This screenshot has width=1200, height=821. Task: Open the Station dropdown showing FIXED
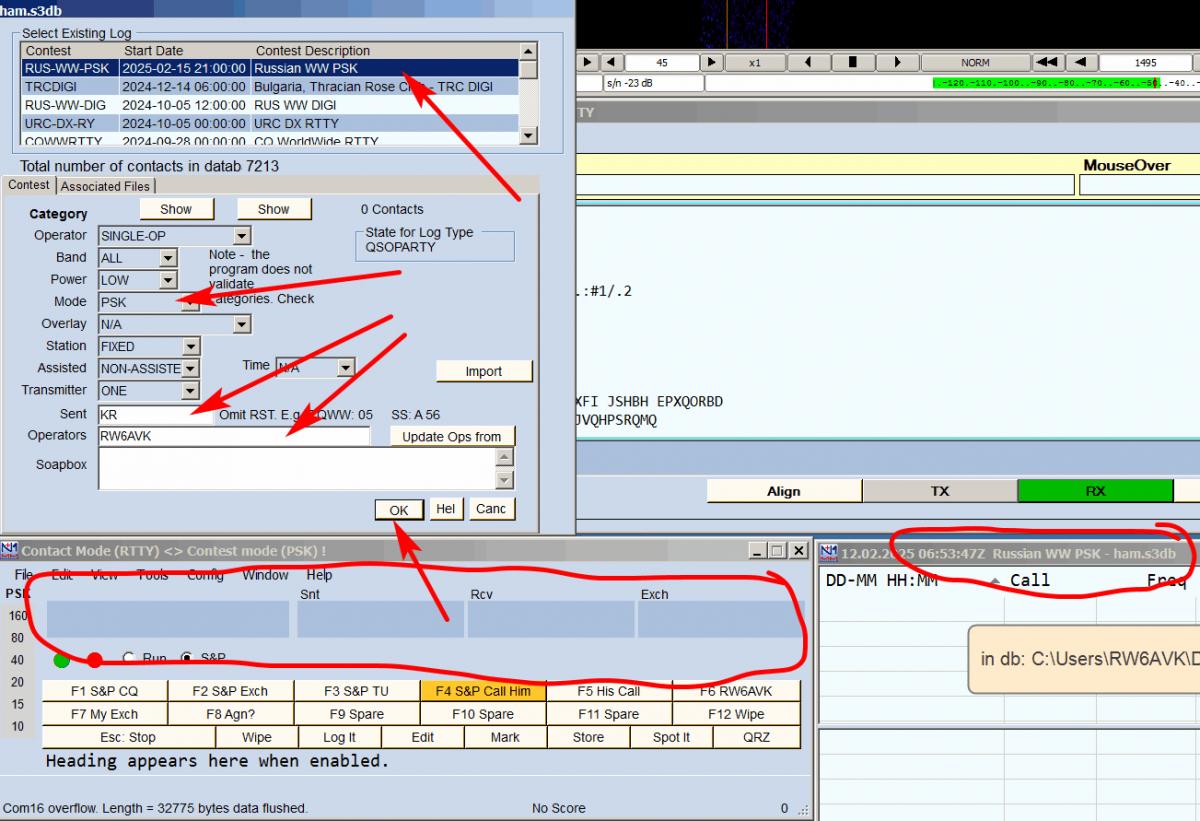[190, 346]
